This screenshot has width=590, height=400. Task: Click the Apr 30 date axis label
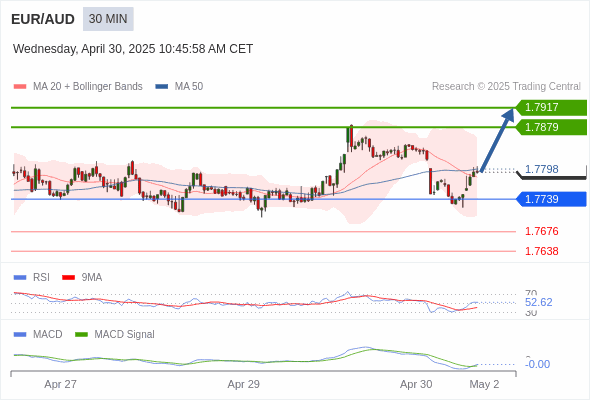tap(416, 384)
